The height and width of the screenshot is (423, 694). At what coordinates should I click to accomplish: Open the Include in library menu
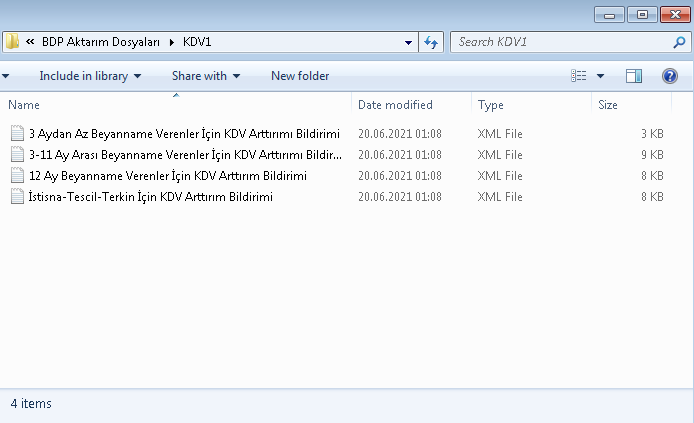(x=90, y=76)
